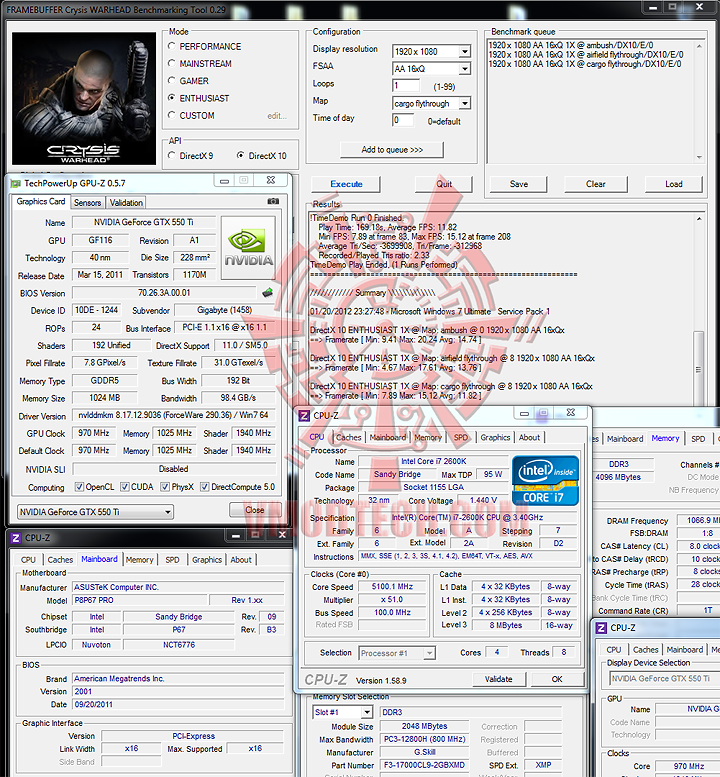This screenshot has height=777, width=720.
Task: Click the Save queue button
Action: point(518,184)
